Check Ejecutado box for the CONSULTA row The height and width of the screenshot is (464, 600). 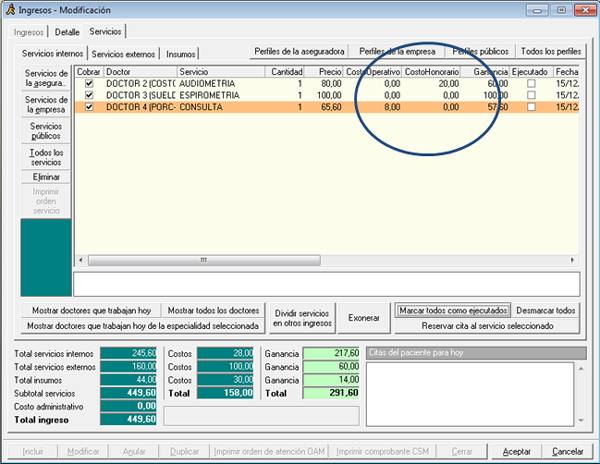click(531, 106)
